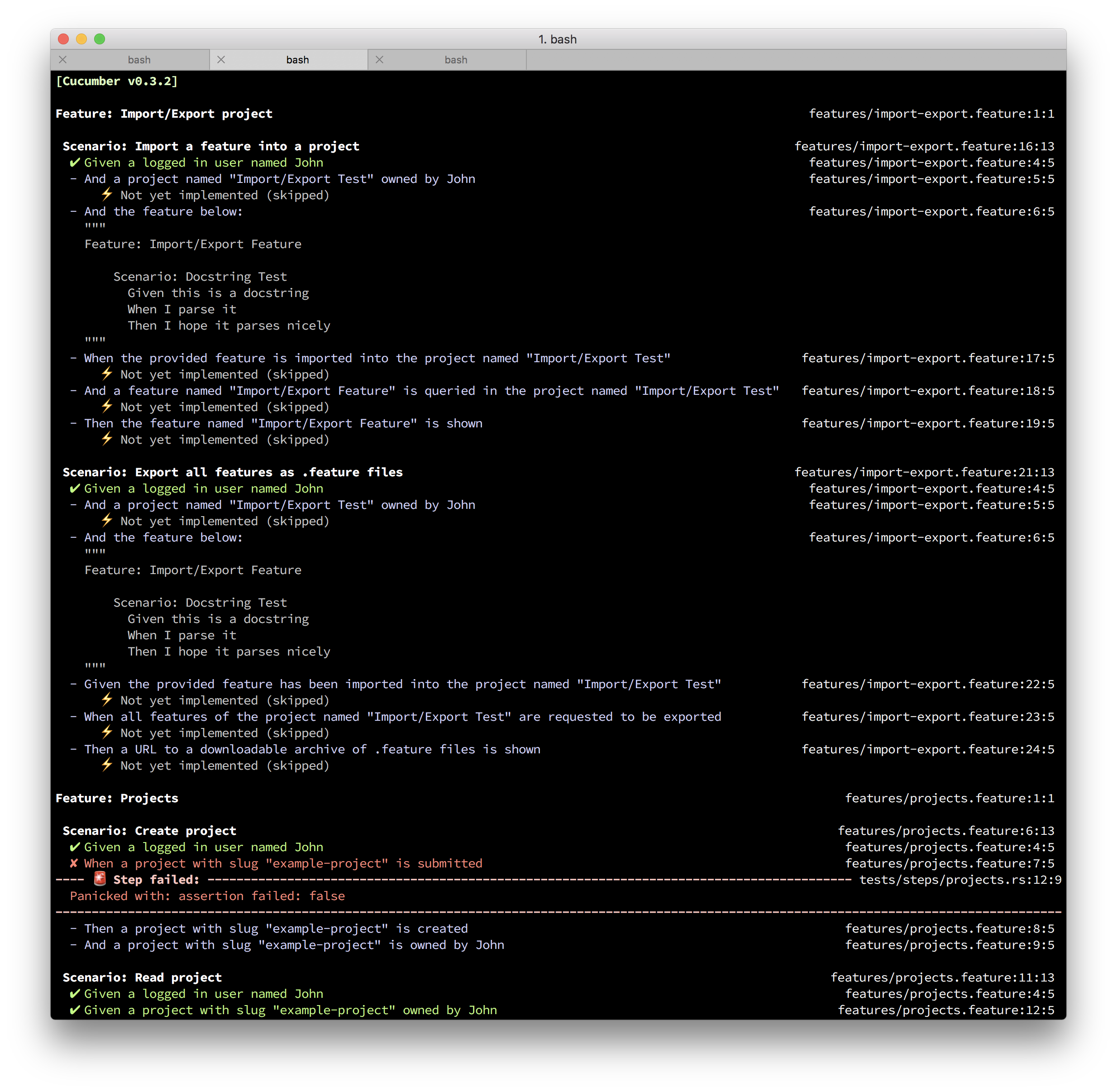Select the tests/steps/projects.rs:12:9 failure location

coord(960,879)
